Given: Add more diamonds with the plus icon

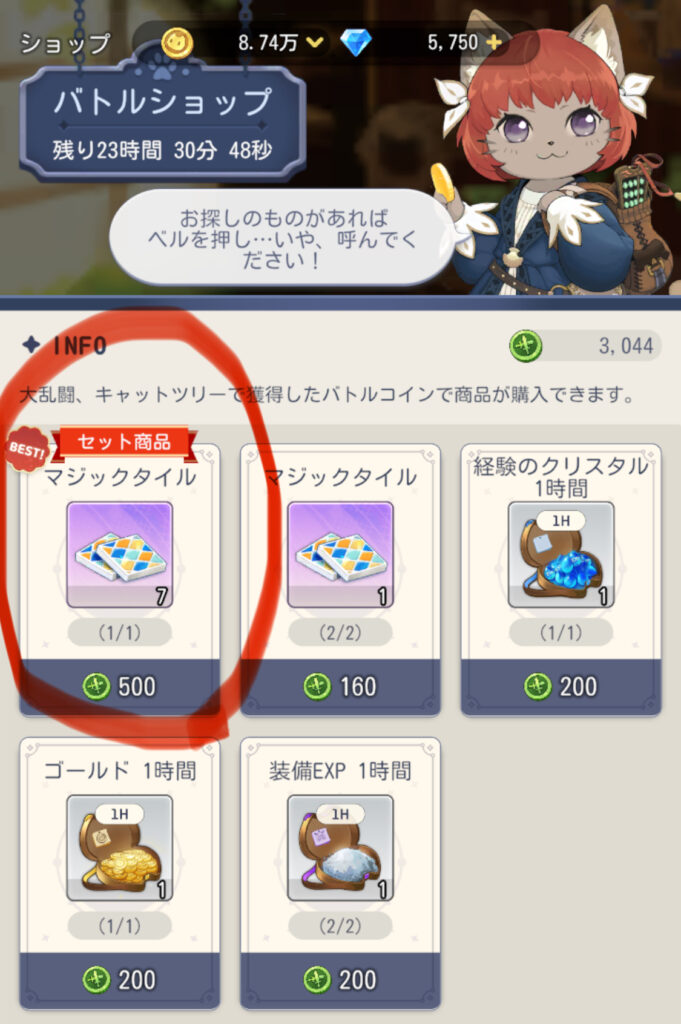Looking at the screenshot, I should (494, 42).
